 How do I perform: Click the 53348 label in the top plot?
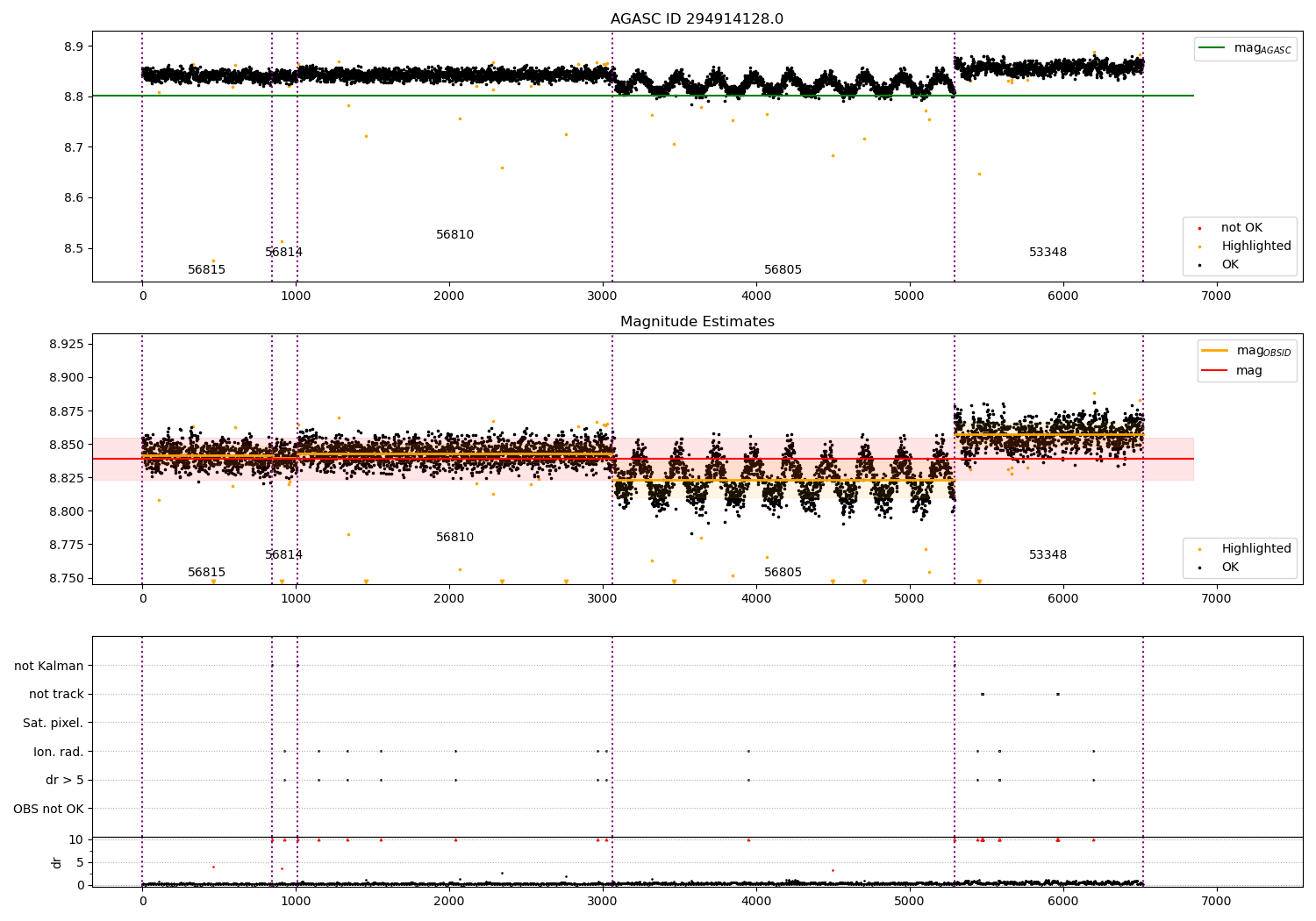click(x=1048, y=253)
